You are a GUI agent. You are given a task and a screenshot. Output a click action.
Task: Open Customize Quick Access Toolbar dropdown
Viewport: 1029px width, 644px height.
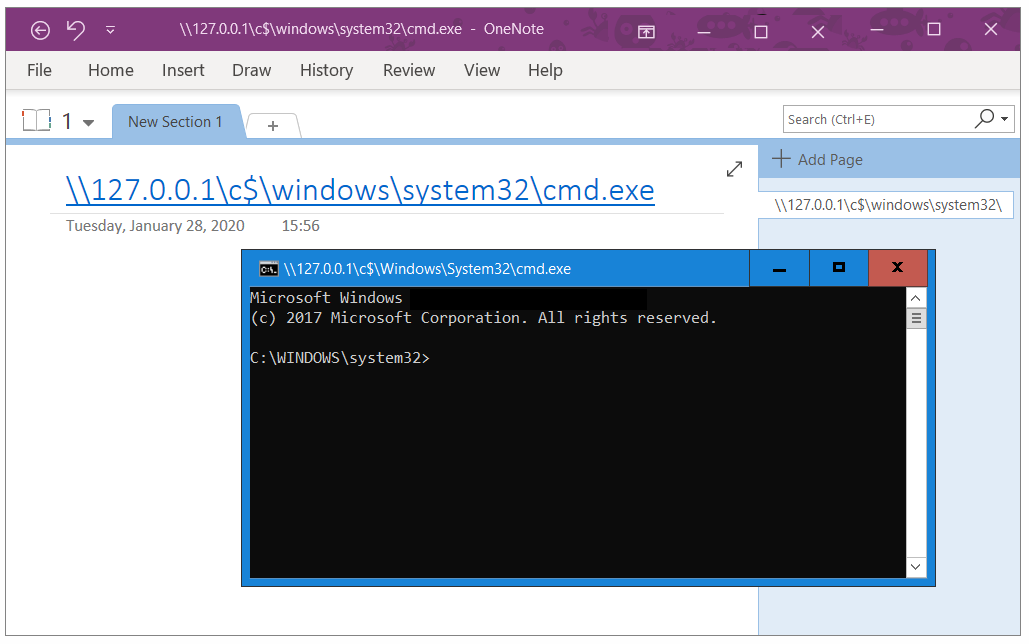(110, 30)
